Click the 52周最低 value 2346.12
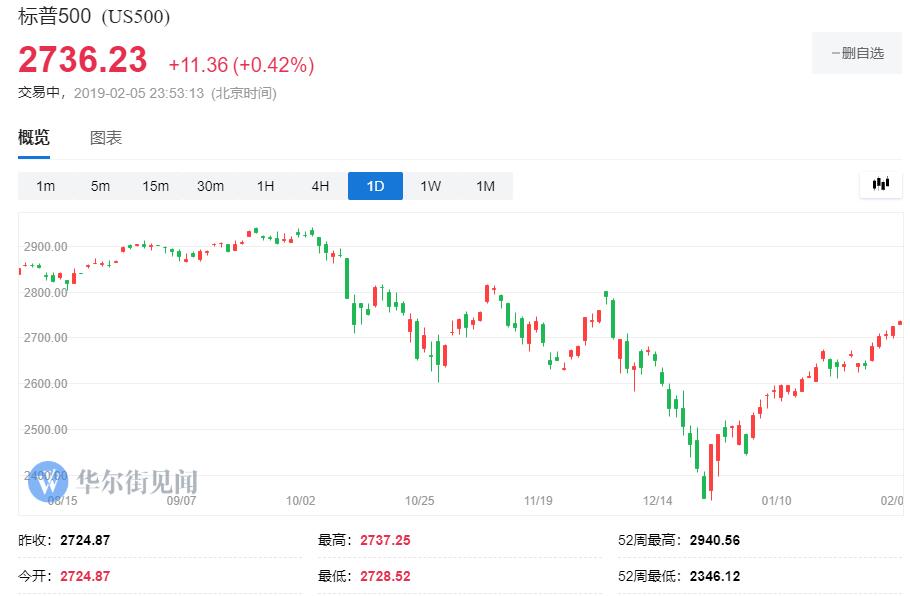The width and height of the screenshot is (910, 596). 715,576
